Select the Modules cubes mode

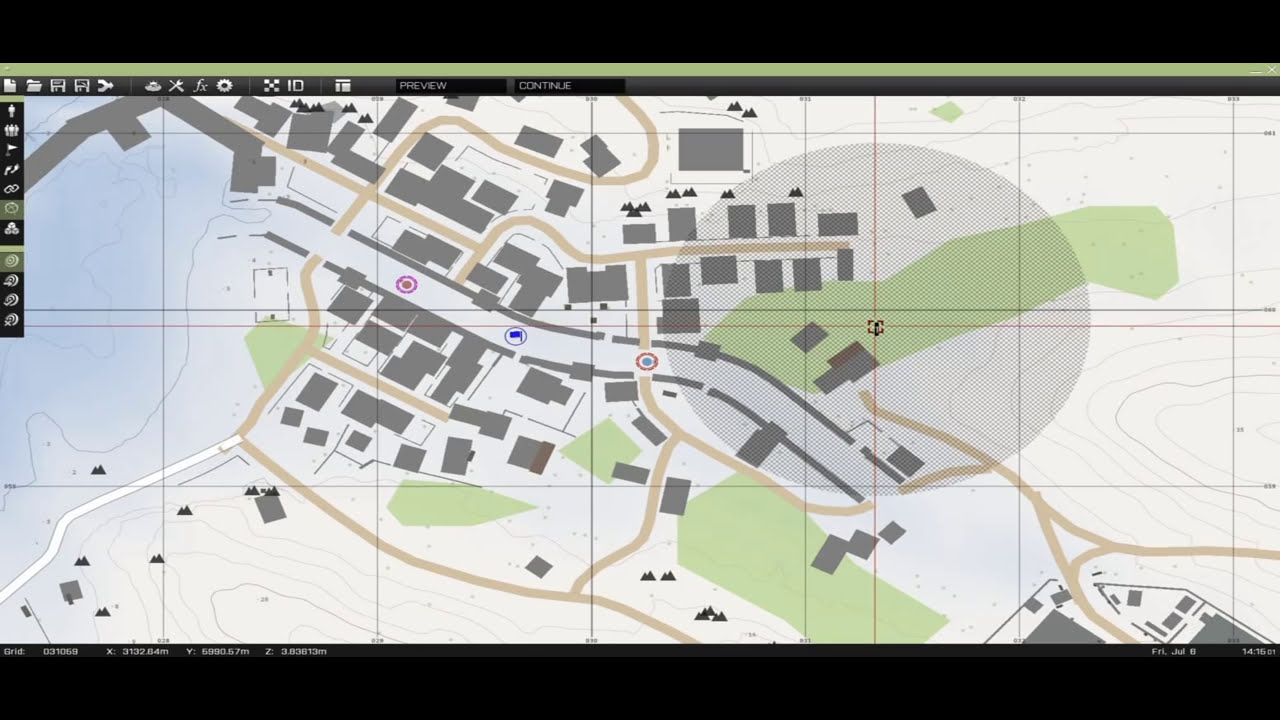pos(12,229)
